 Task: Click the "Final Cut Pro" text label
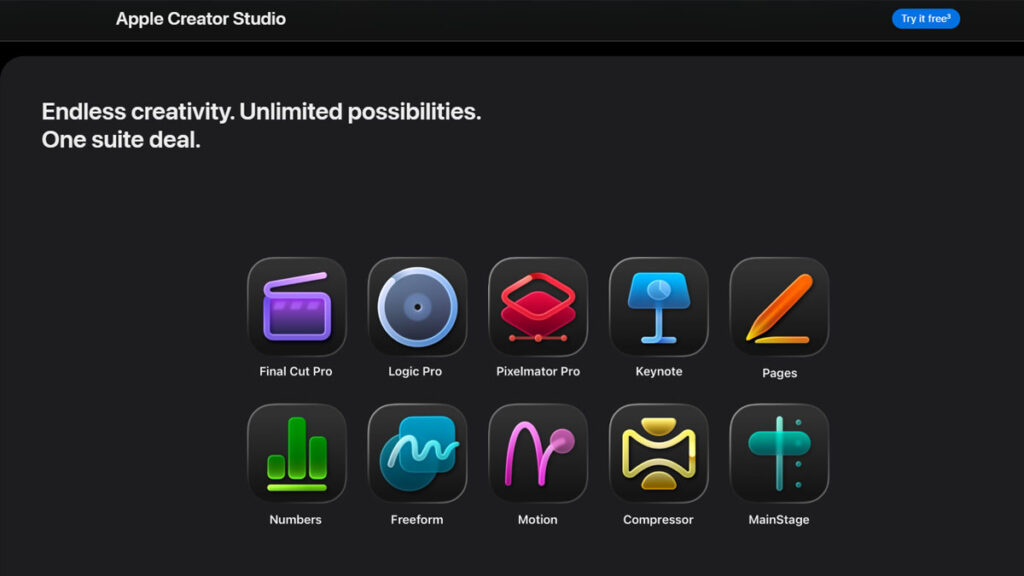296,372
